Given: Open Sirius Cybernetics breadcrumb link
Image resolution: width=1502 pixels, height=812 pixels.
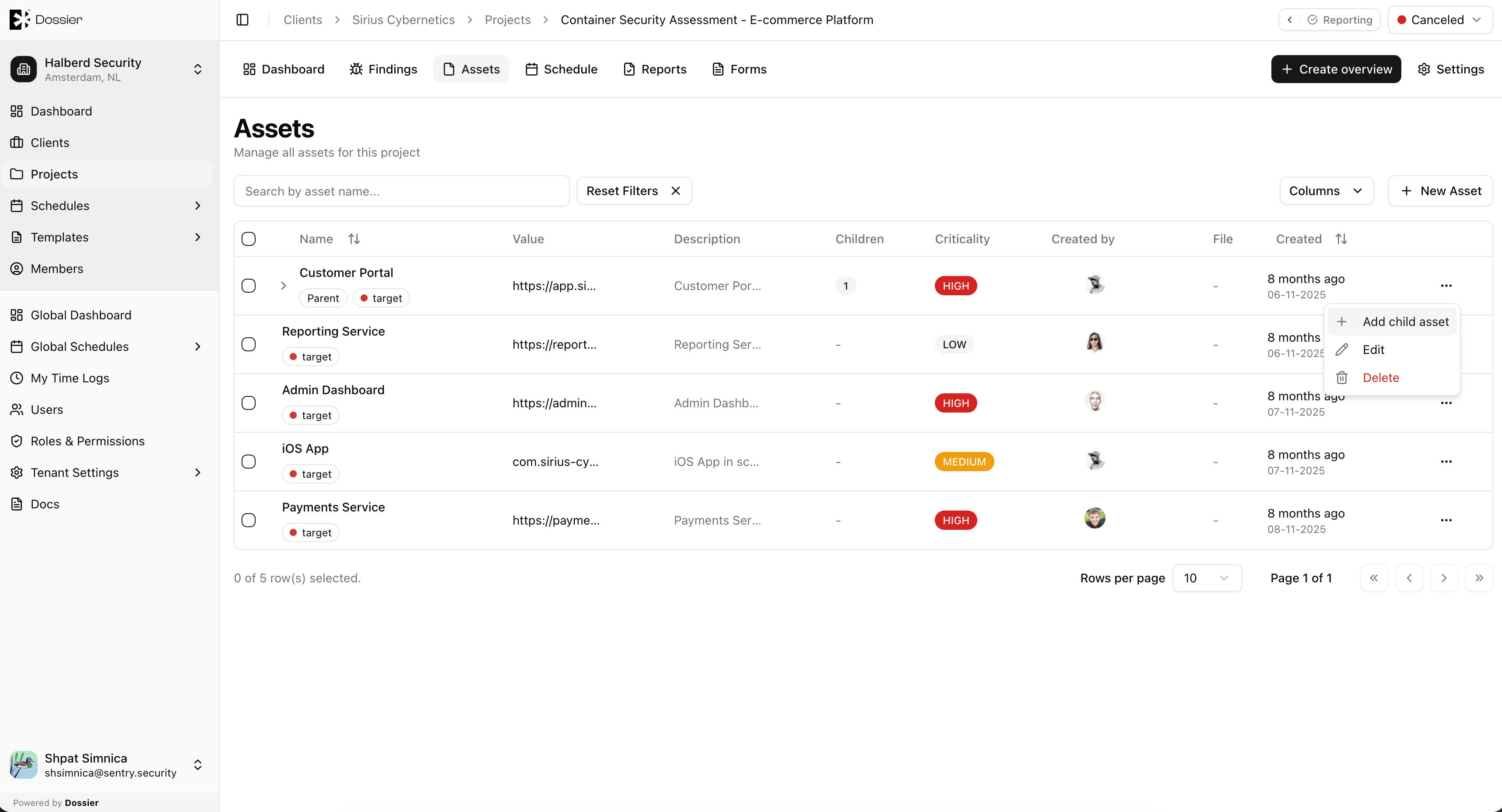Looking at the screenshot, I should click(x=404, y=20).
